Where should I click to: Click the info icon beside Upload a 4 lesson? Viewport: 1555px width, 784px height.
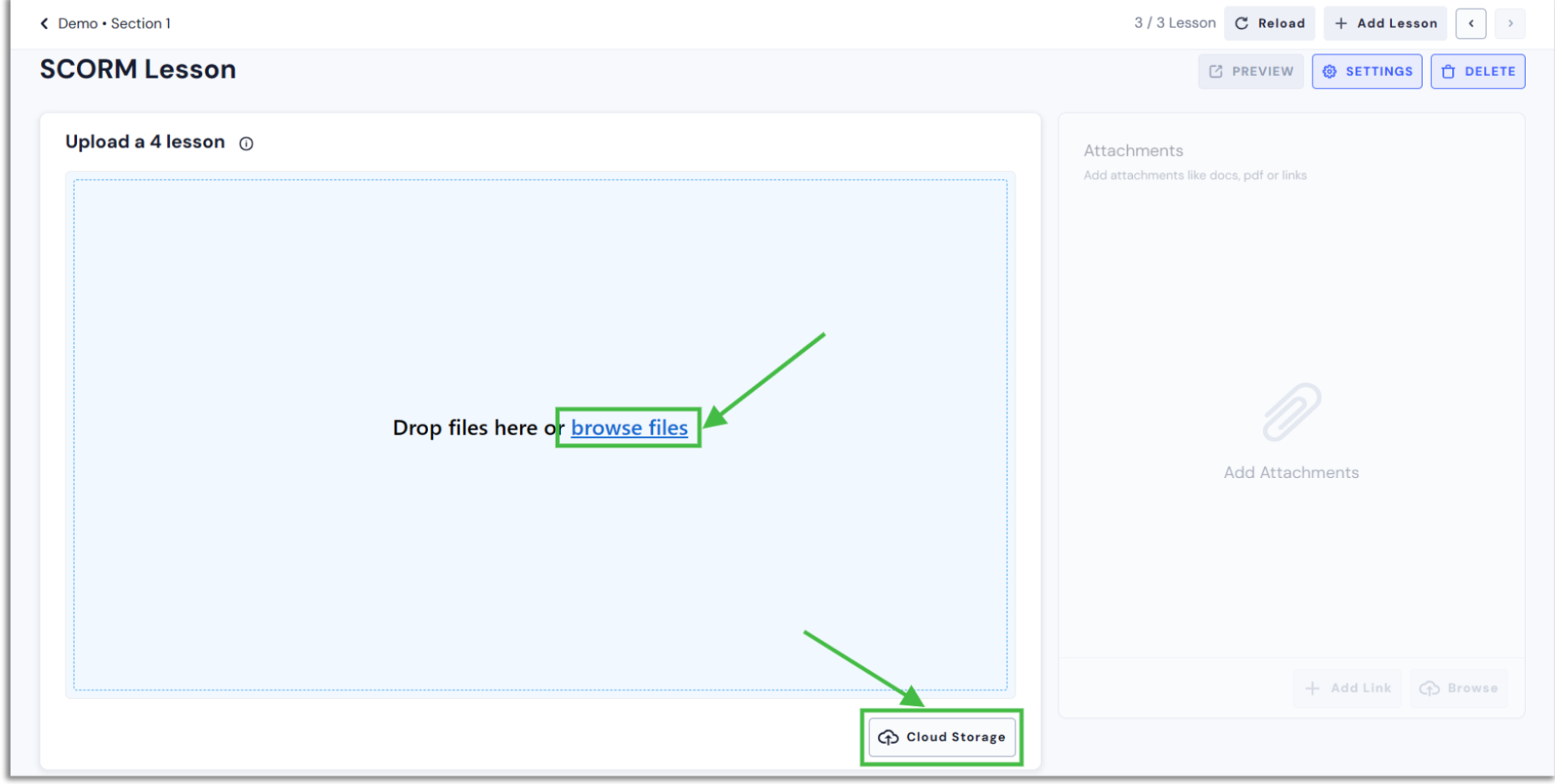point(246,143)
